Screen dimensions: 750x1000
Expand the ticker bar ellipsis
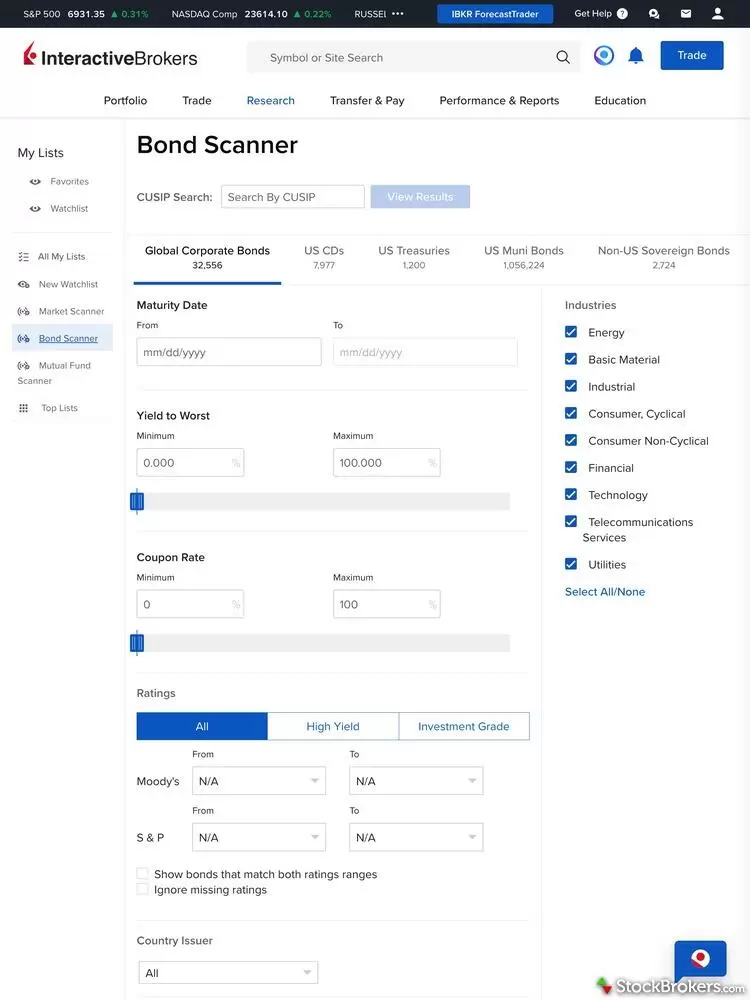pos(398,13)
